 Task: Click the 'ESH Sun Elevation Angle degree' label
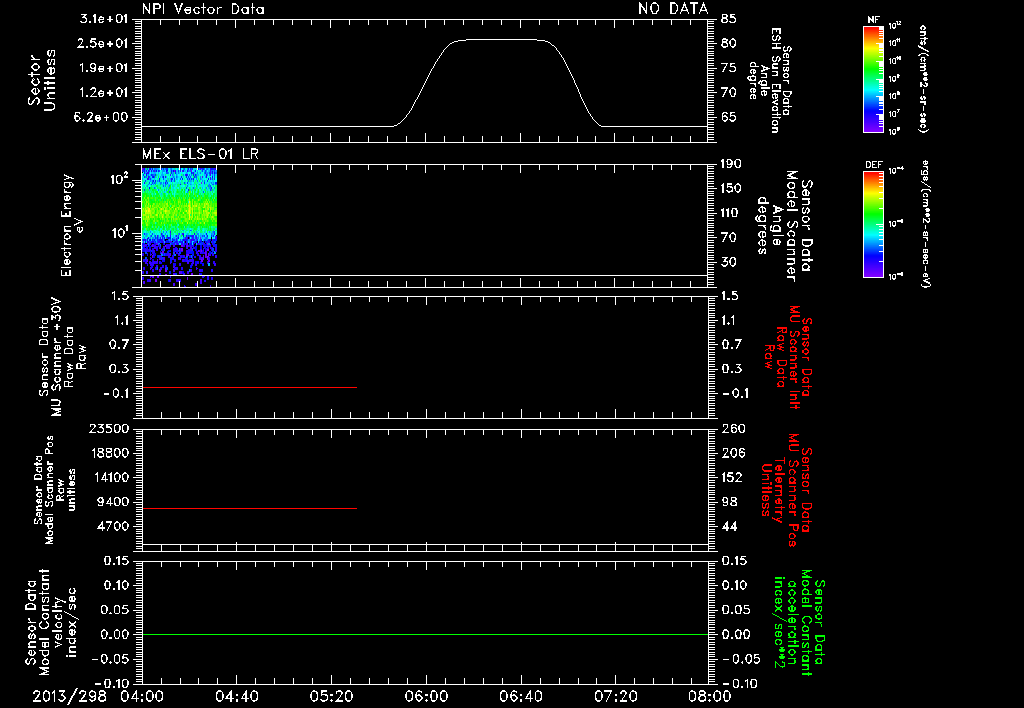coord(769,80)
